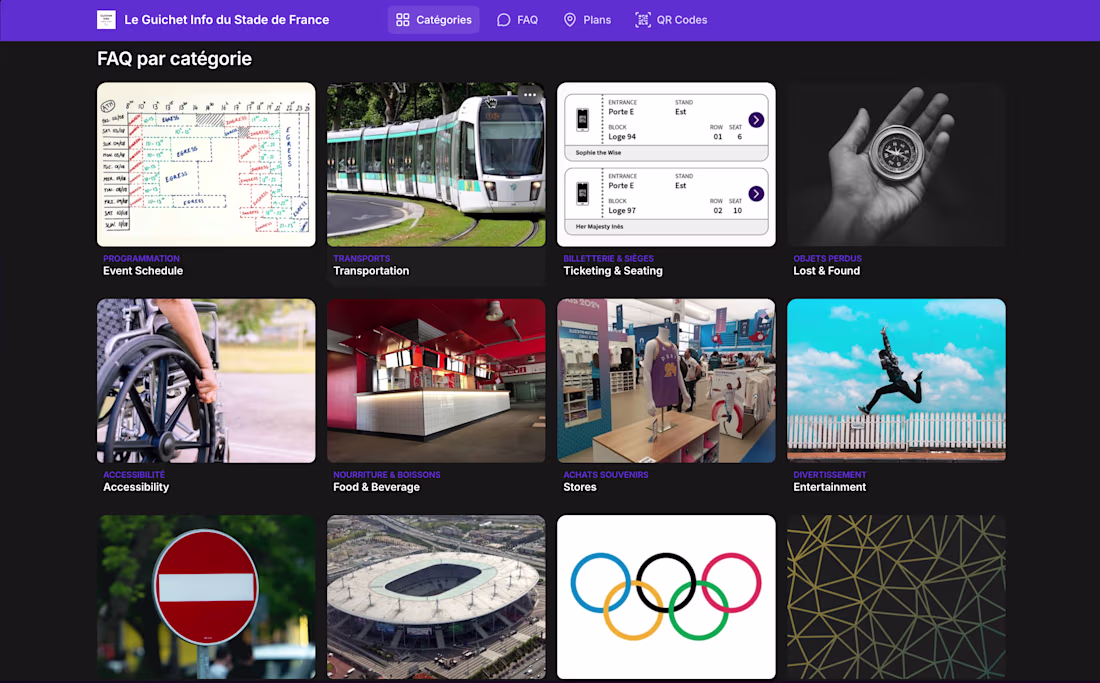Click the TRANSPORTS label

pos(361,258)
